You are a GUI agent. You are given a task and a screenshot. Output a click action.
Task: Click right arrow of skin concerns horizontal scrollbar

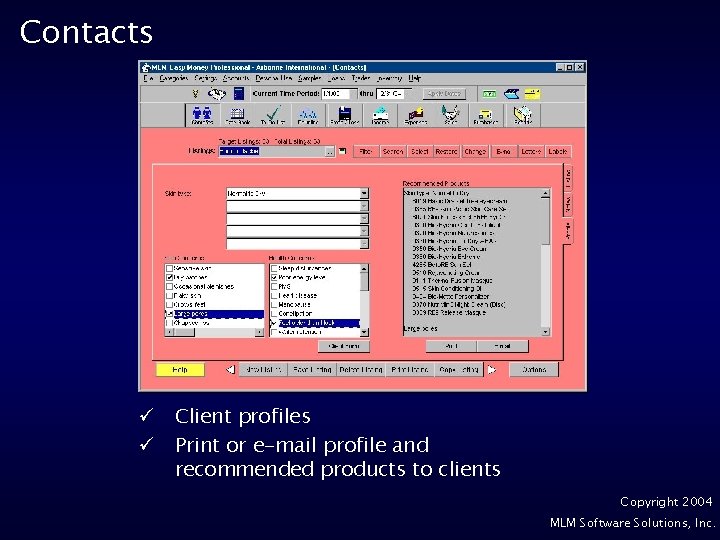pos(259,332)
